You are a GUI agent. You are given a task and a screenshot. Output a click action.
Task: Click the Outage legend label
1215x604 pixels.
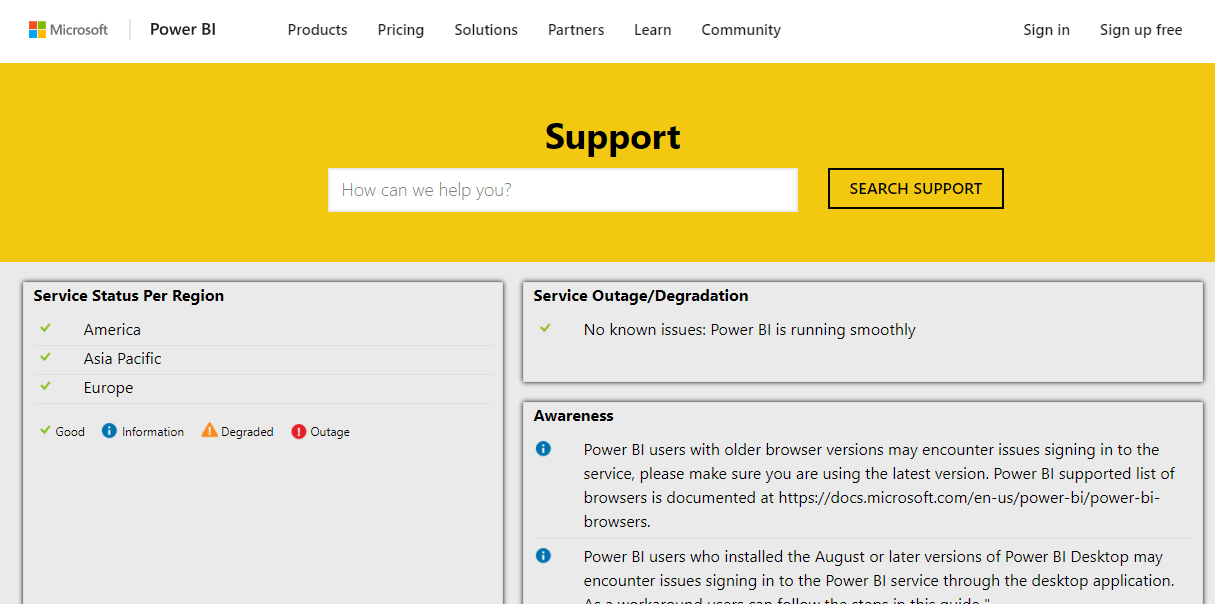pos(330,432)
